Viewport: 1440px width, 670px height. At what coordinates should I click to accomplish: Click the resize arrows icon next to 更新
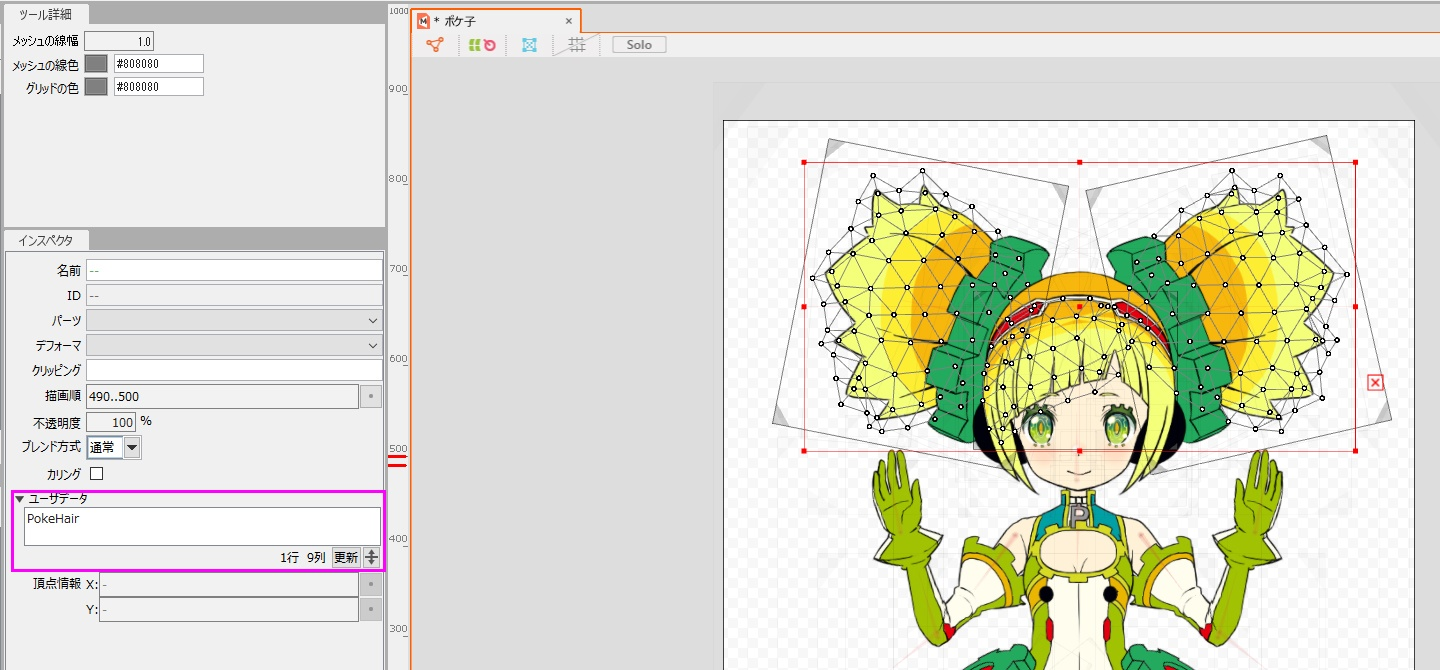click(x=371, y=558)
